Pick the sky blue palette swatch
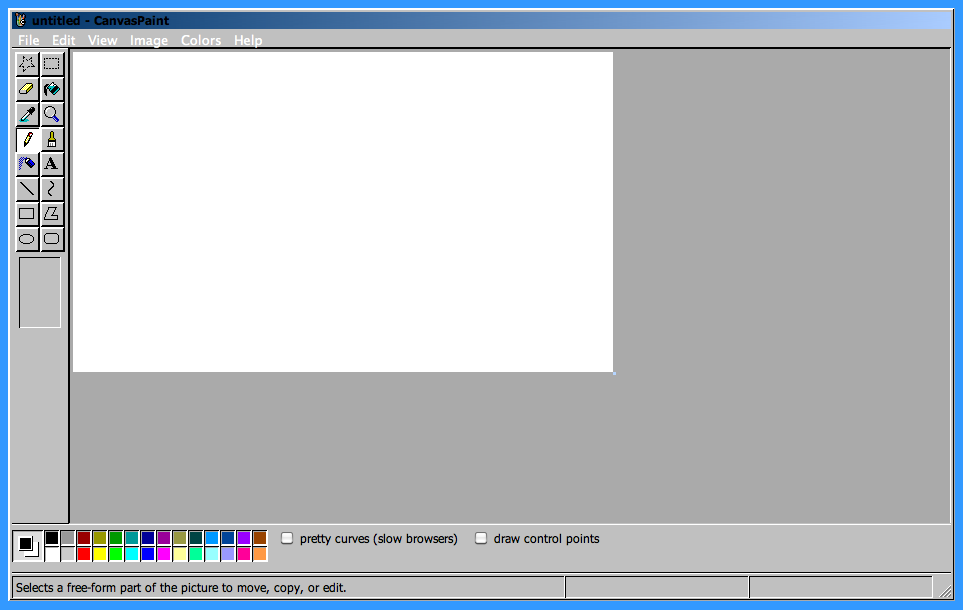Viewport: 963px width, 610px height. tap(212, 538)
